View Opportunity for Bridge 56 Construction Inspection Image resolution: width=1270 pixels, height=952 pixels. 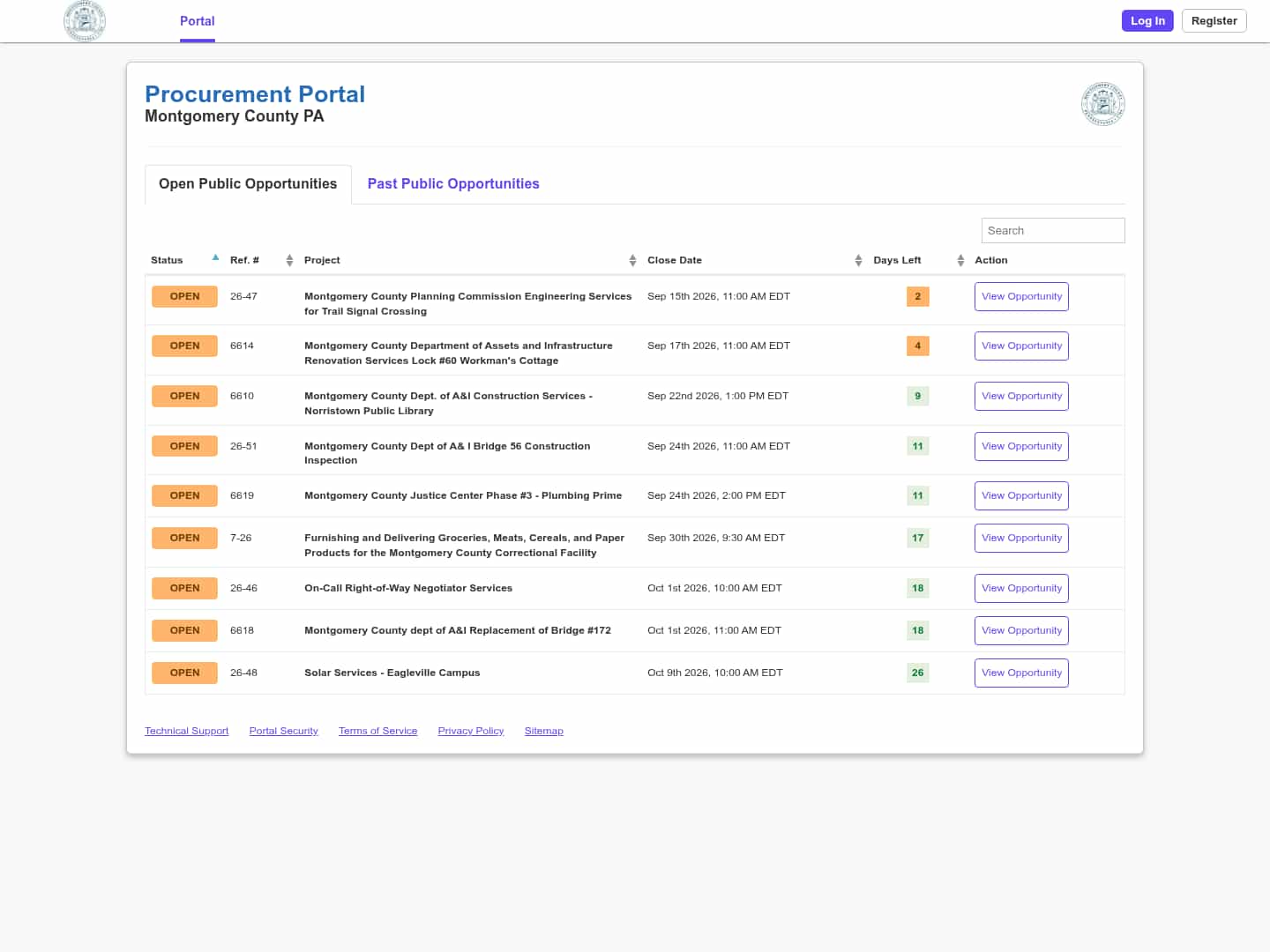[1021, 447]
